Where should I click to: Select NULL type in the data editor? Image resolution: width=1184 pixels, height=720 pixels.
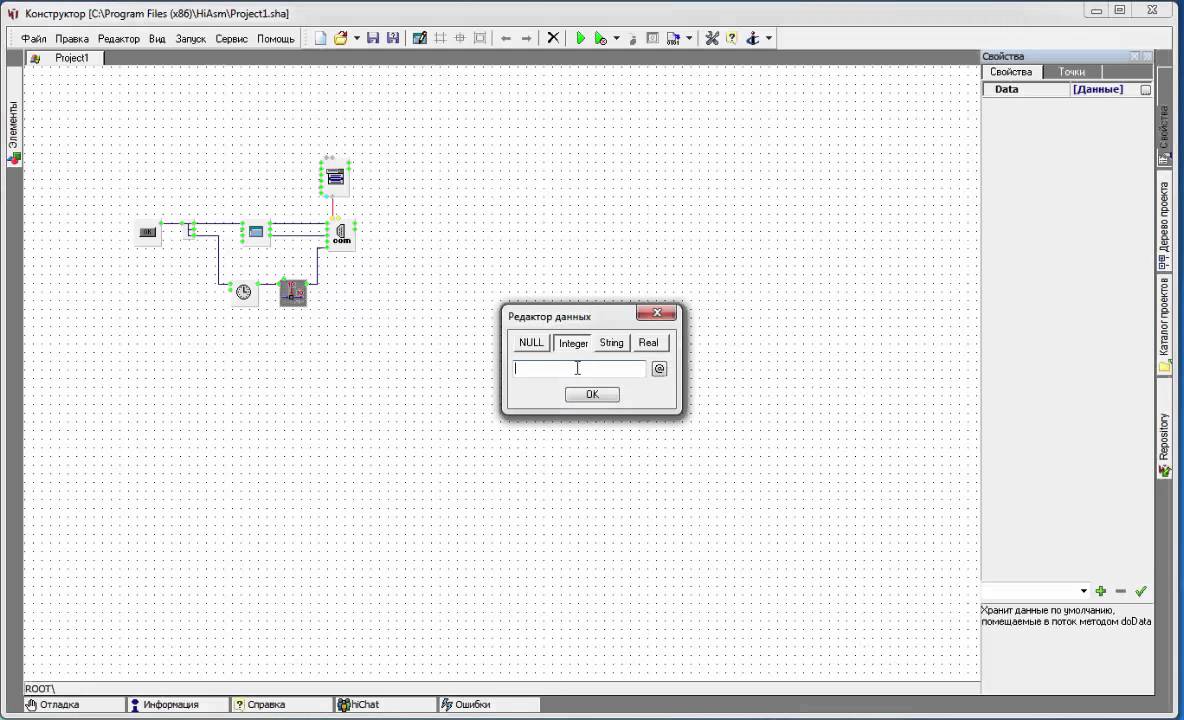pyautogui.click(x=531, y=343)
